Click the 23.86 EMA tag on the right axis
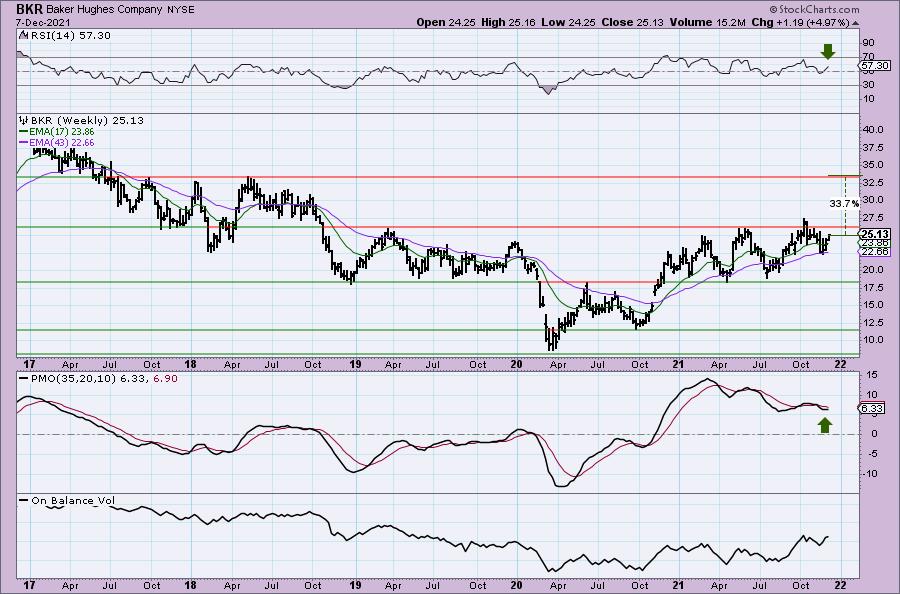The image size is (900, 594). (875, 243)
